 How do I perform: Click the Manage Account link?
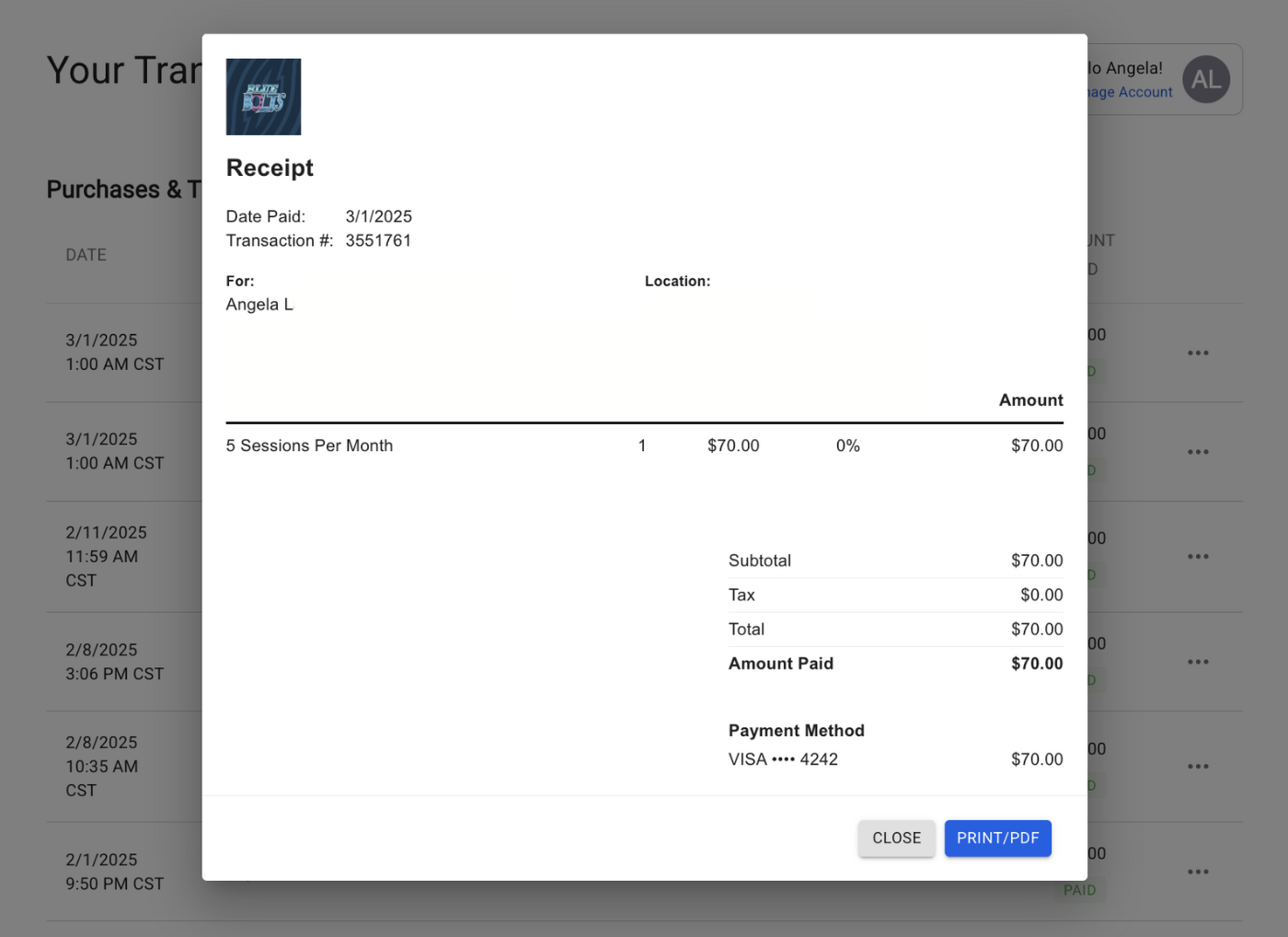[1131, 92]
